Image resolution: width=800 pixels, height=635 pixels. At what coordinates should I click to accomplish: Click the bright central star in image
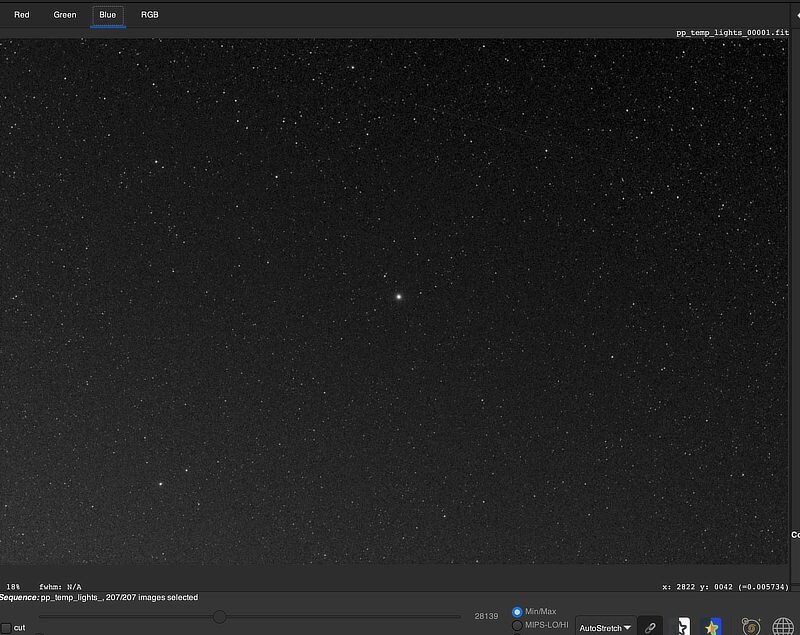[x=398, y=296]
